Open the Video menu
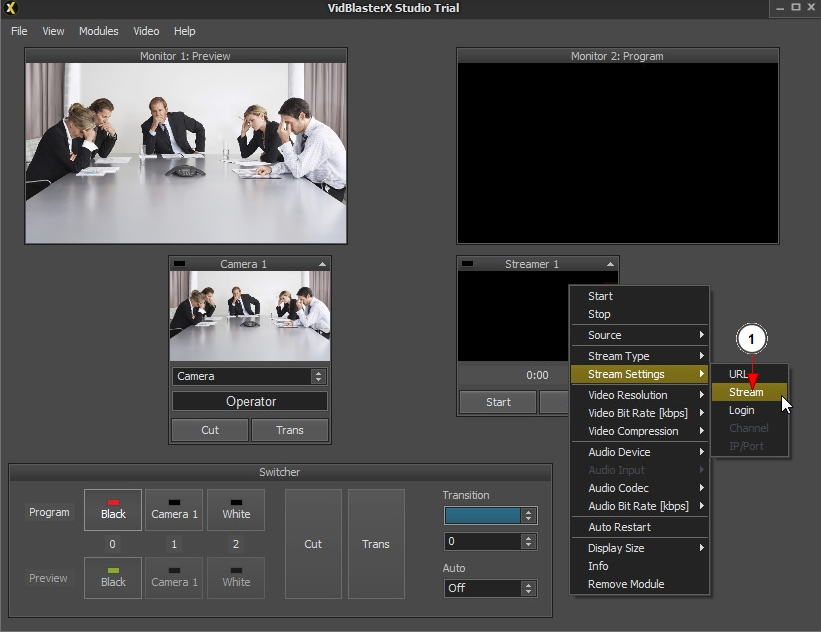The height and width of the screenshot is (632, 821). 146,31
